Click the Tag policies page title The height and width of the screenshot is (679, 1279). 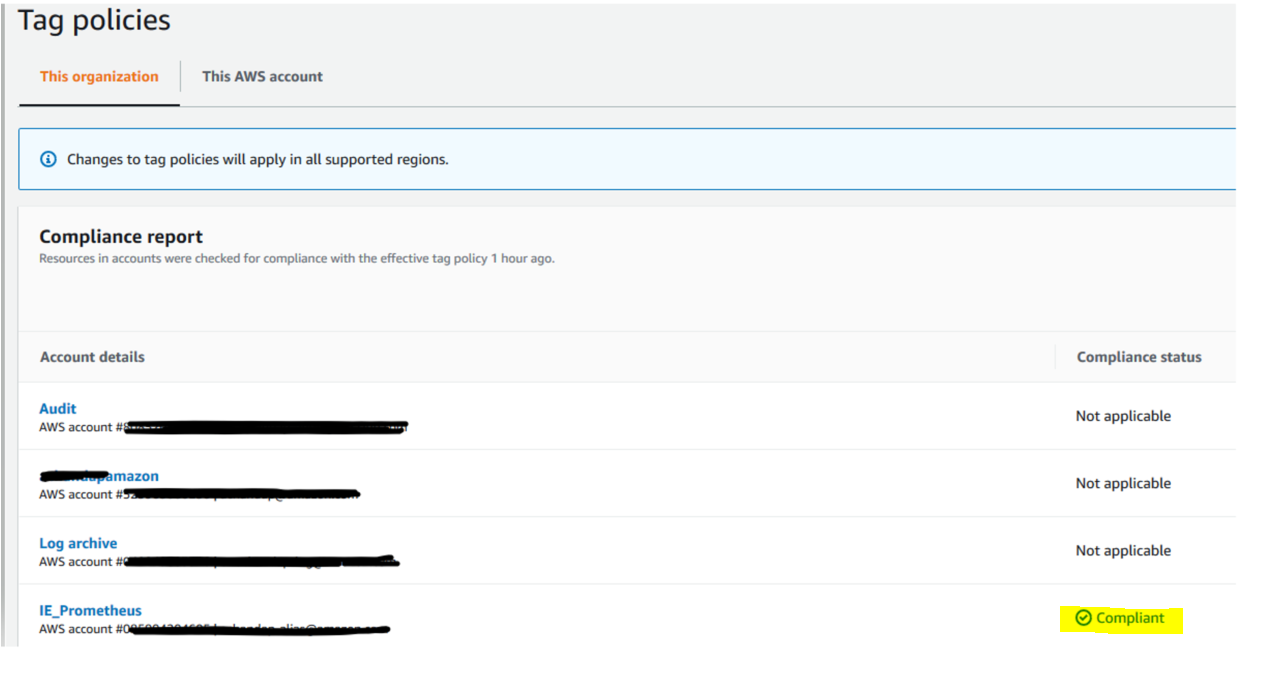coord(93,19)
